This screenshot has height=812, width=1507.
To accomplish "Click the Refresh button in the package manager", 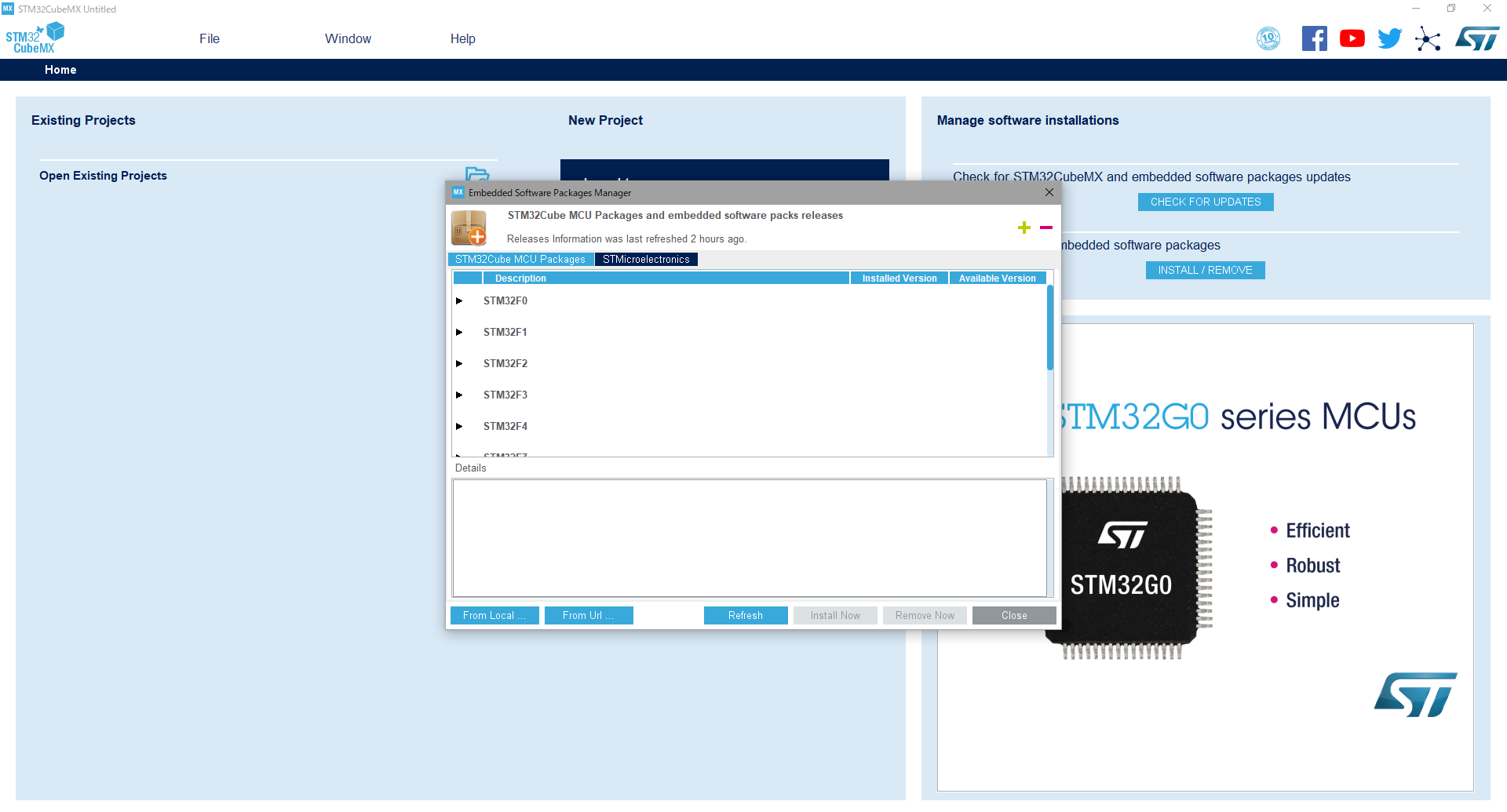I will [x=745, y=615].
